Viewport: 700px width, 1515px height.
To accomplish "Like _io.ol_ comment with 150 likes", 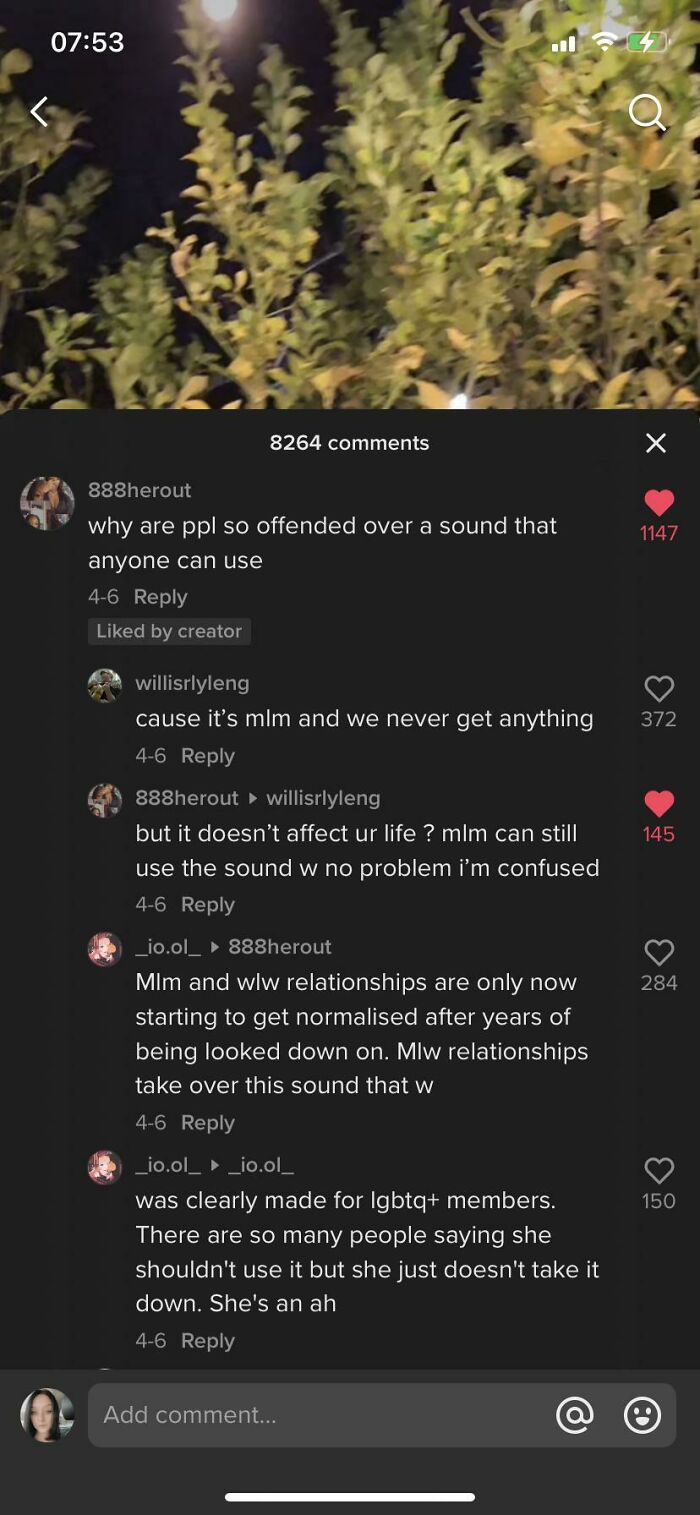I will coord(659,1170).
